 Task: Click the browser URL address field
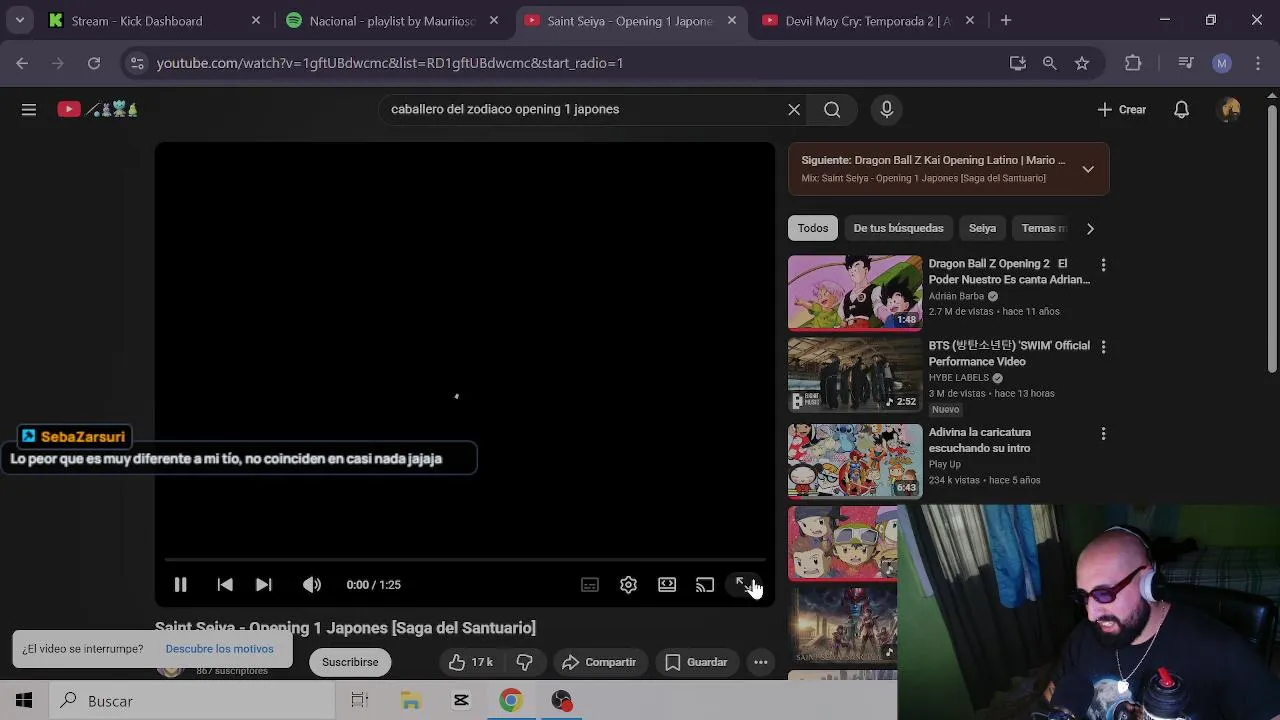point(575,63)
